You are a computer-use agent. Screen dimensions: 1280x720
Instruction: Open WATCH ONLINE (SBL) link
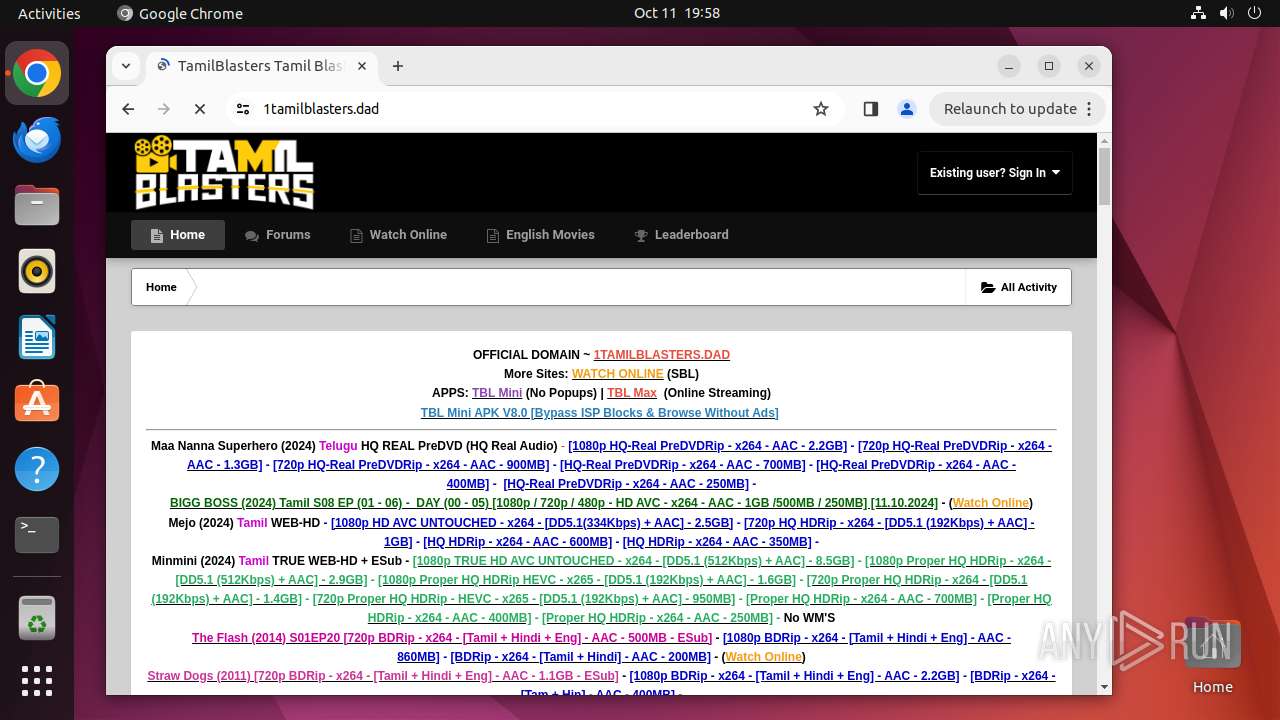(618, 374)
